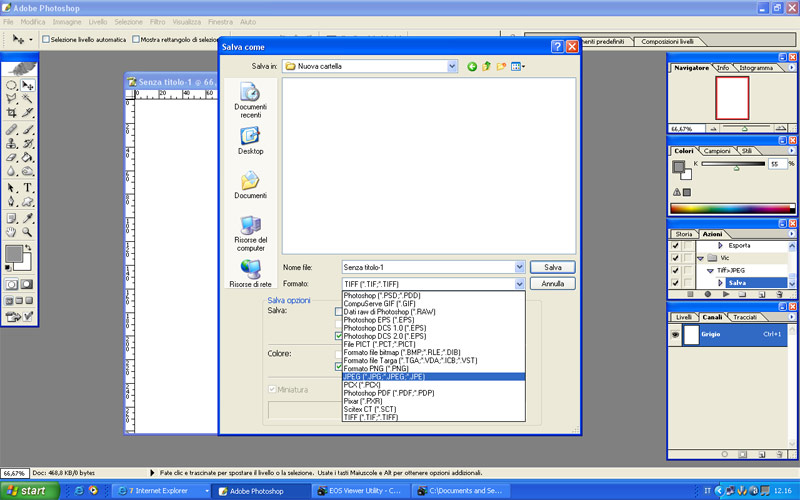Toggle visibility eye of Grigio channel

[x=677, y=334]
